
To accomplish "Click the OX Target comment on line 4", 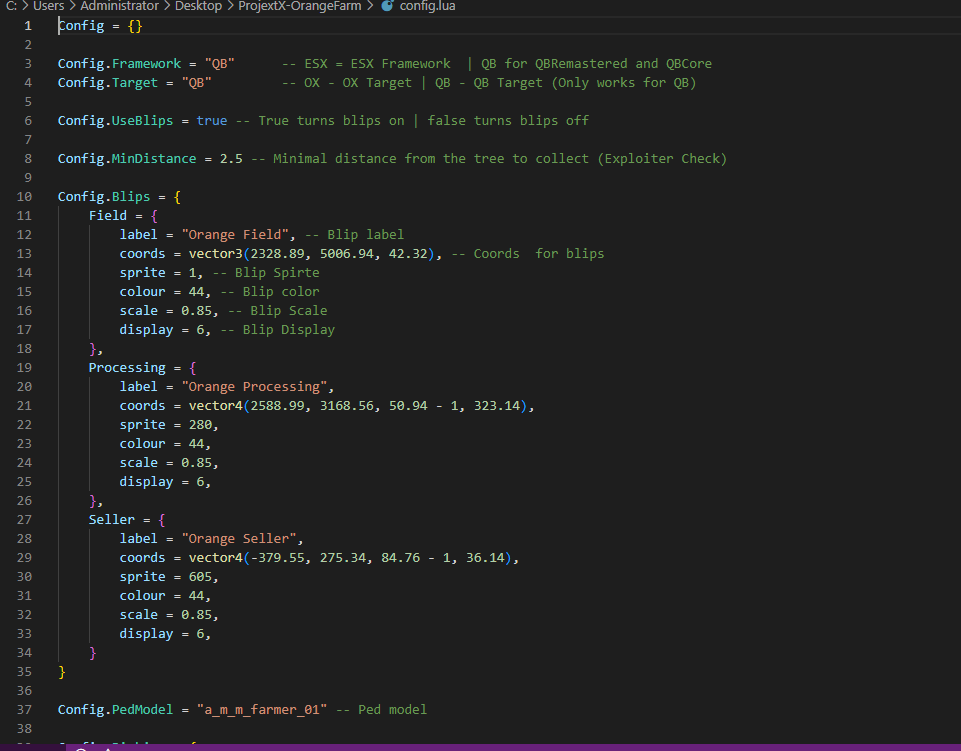I will pyautogui.click(x=489, y=83).
